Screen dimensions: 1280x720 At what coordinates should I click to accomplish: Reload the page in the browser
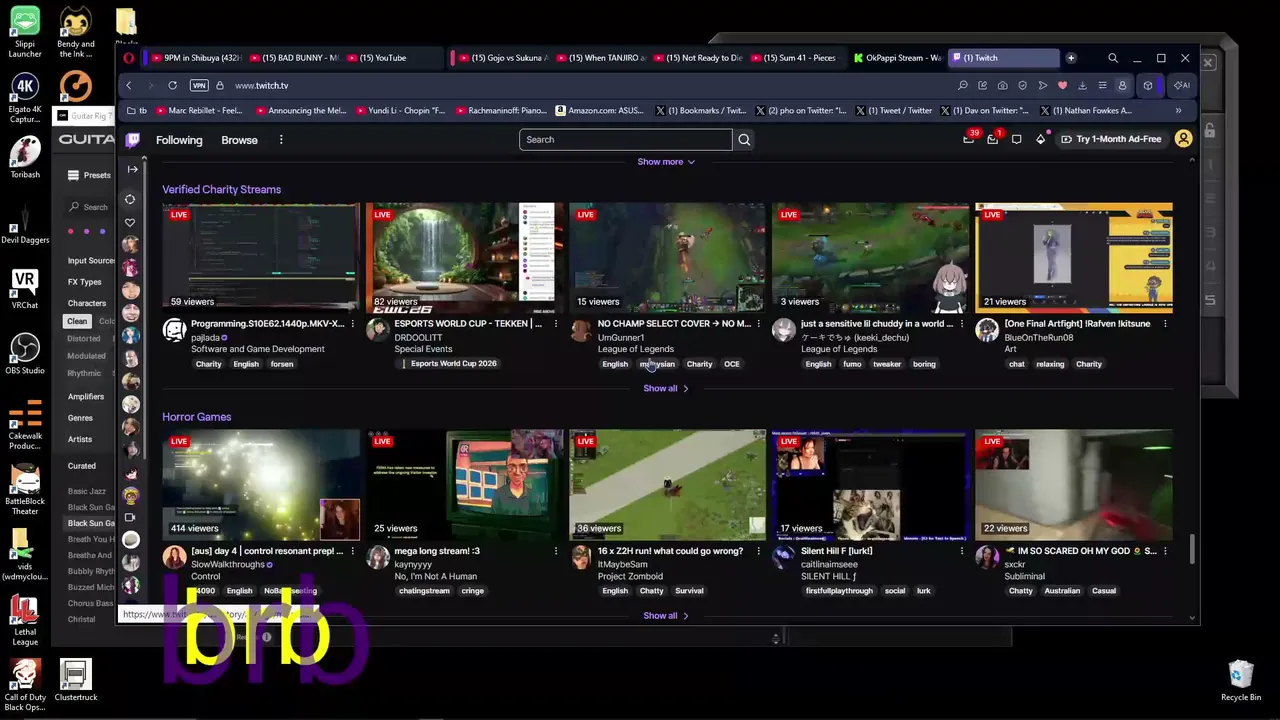point(172,85)
